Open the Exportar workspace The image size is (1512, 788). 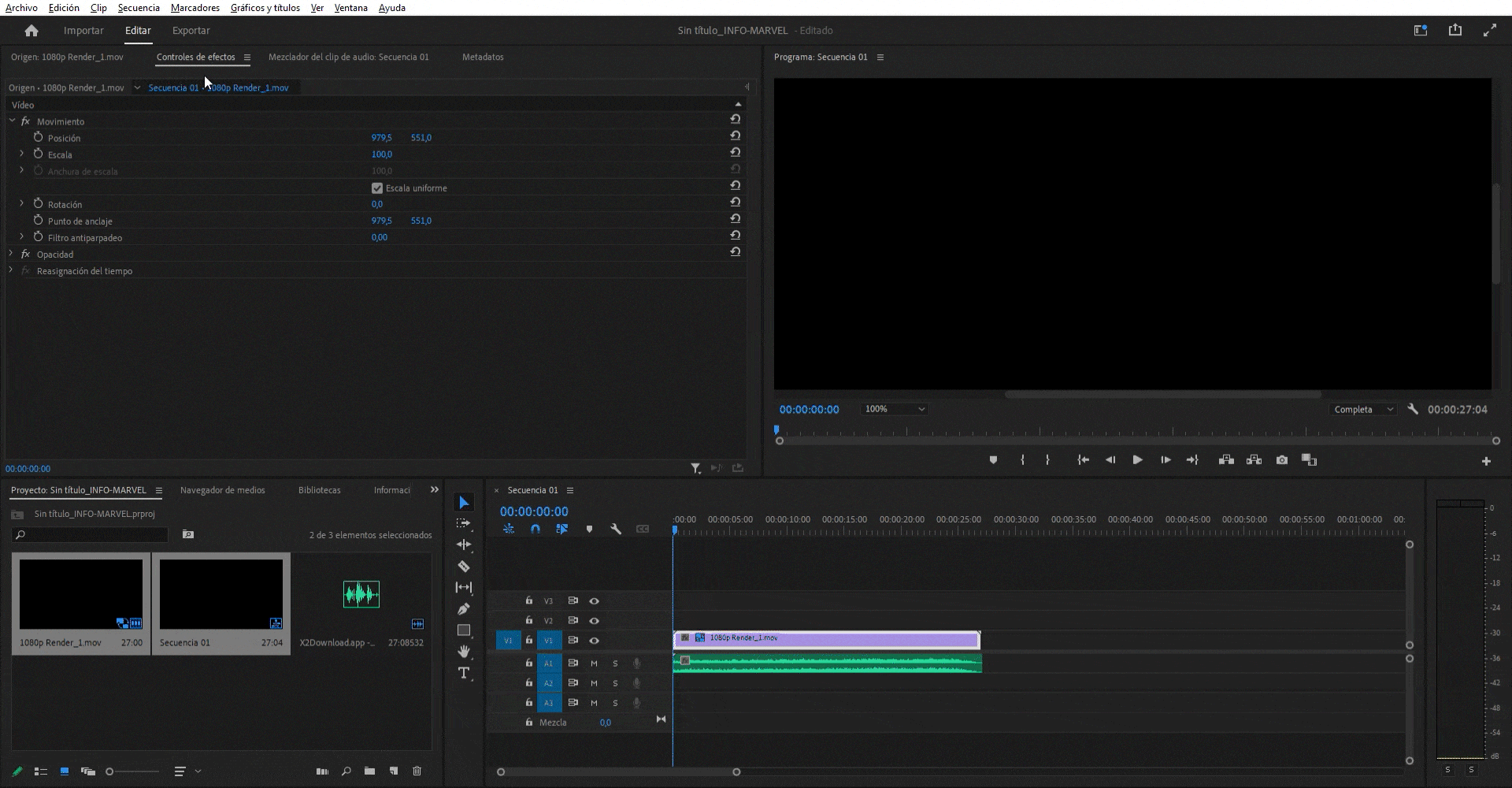(191, 31)
